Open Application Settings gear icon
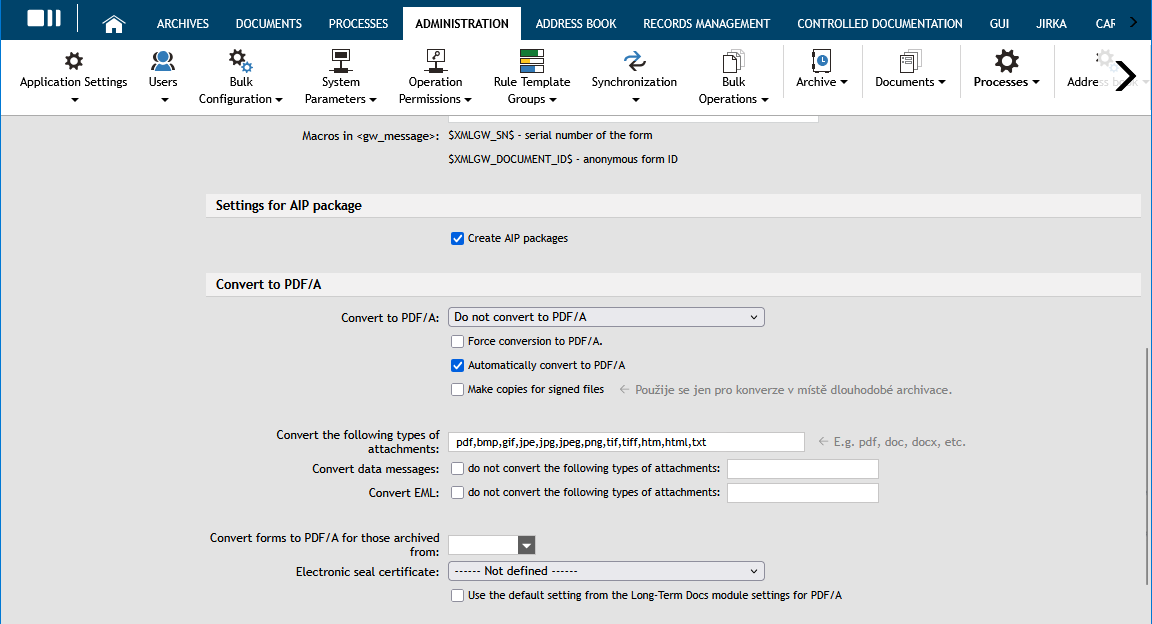The image size is (1152, 624). pos(74,61)
